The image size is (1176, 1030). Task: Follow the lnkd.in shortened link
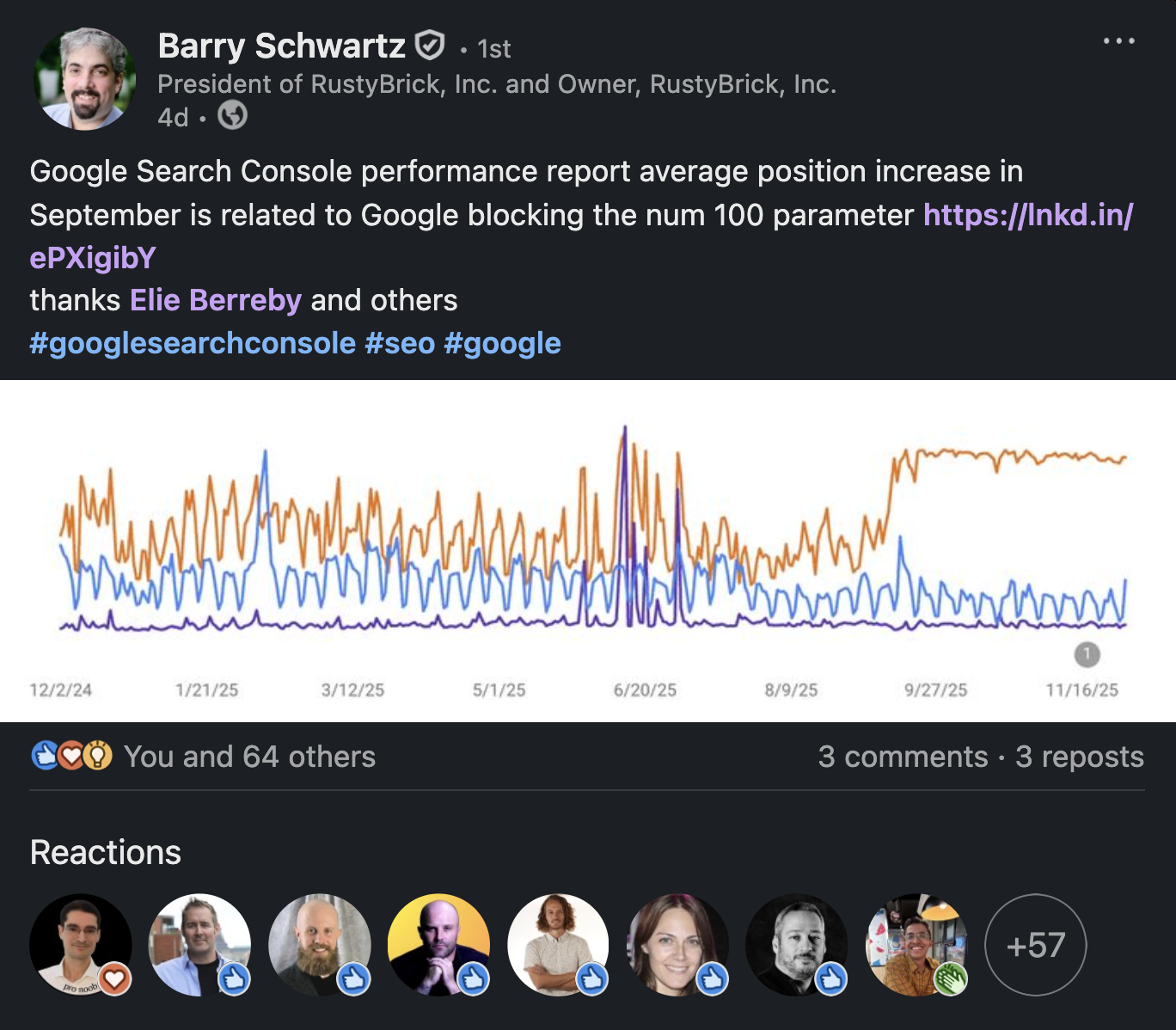(x=1027, y=215)
